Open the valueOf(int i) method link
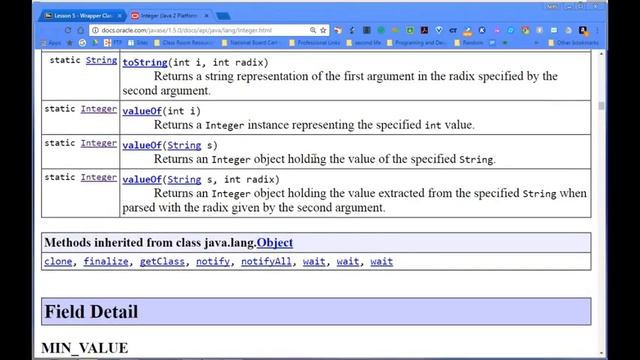640x360 pixels. click(x=142, y=111)
